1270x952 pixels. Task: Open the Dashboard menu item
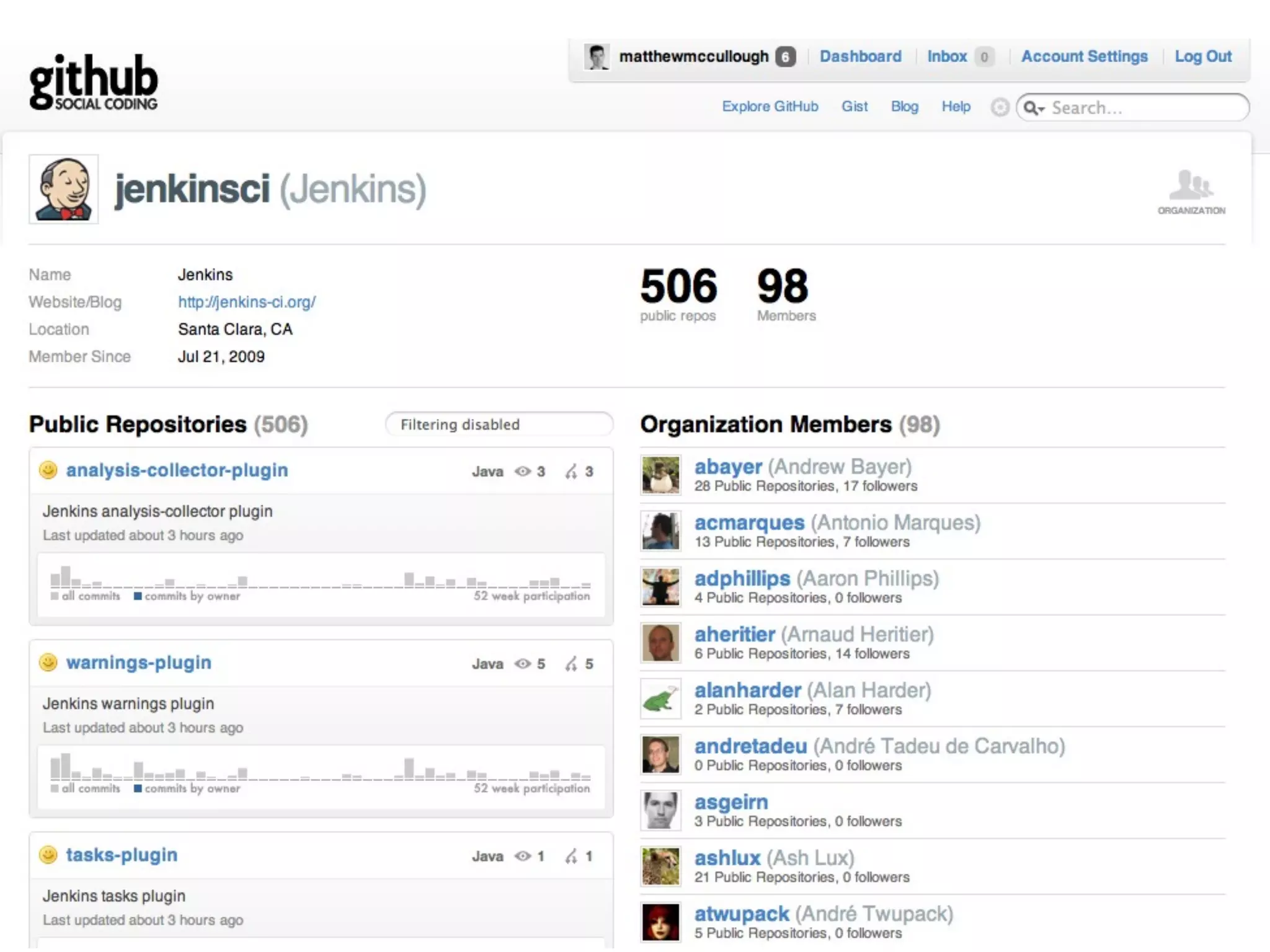(x=860, y=56)
